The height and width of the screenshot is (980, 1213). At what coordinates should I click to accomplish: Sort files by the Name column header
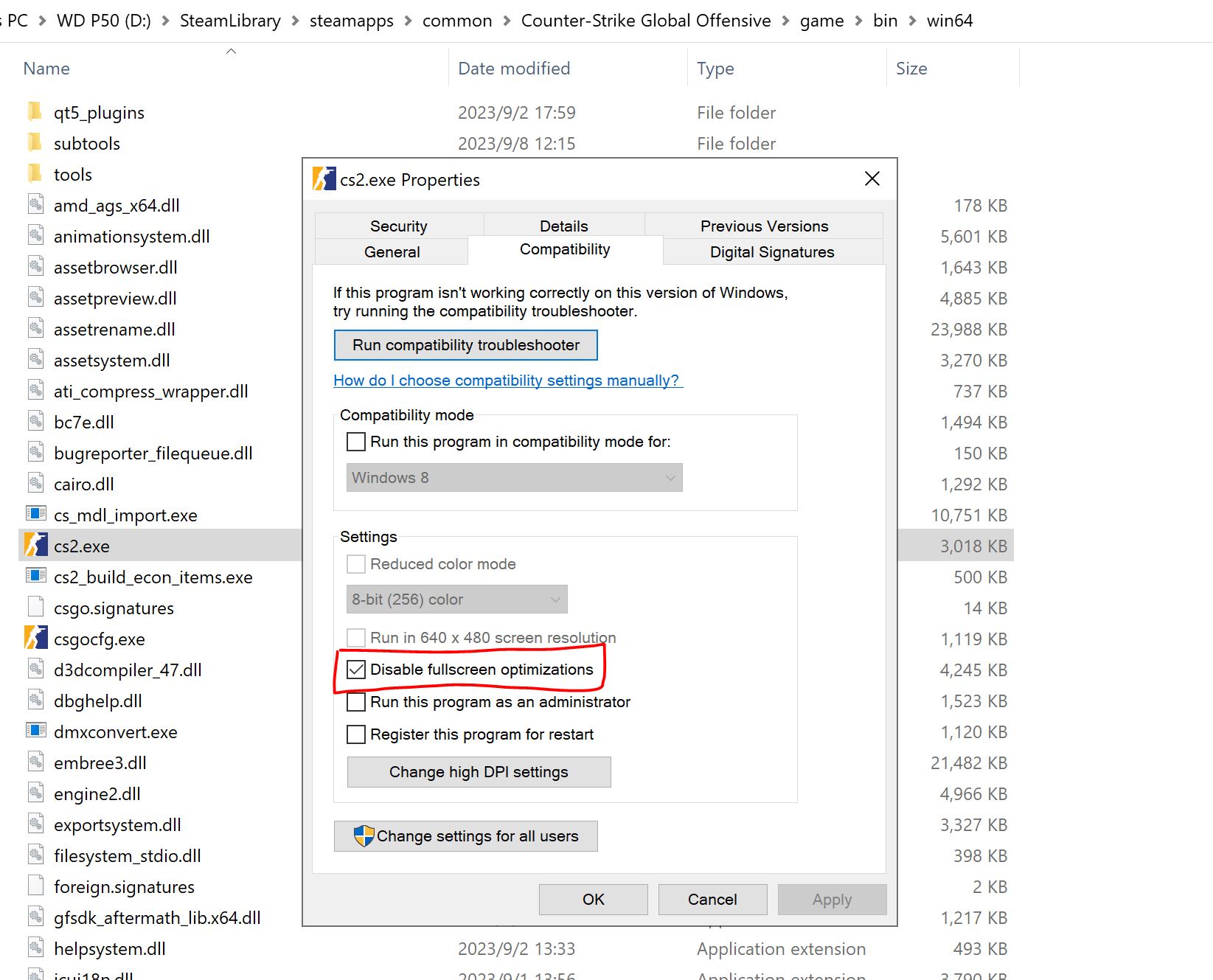pyautogui.click(x=46, y=69)
